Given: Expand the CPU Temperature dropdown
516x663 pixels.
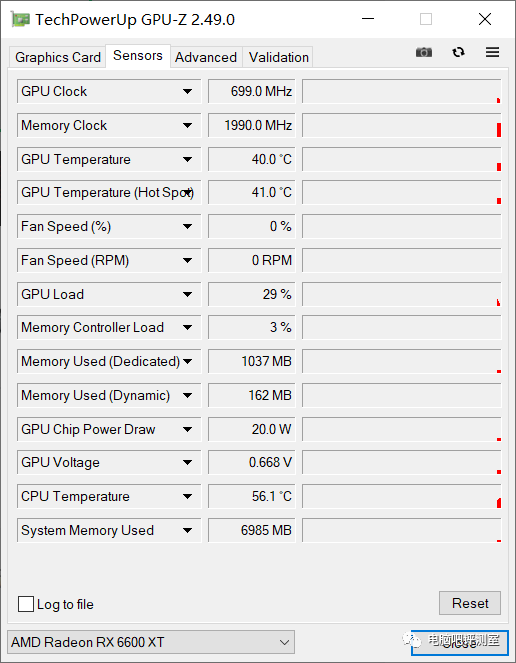Looking at the screenshot, I should (187, 496).
